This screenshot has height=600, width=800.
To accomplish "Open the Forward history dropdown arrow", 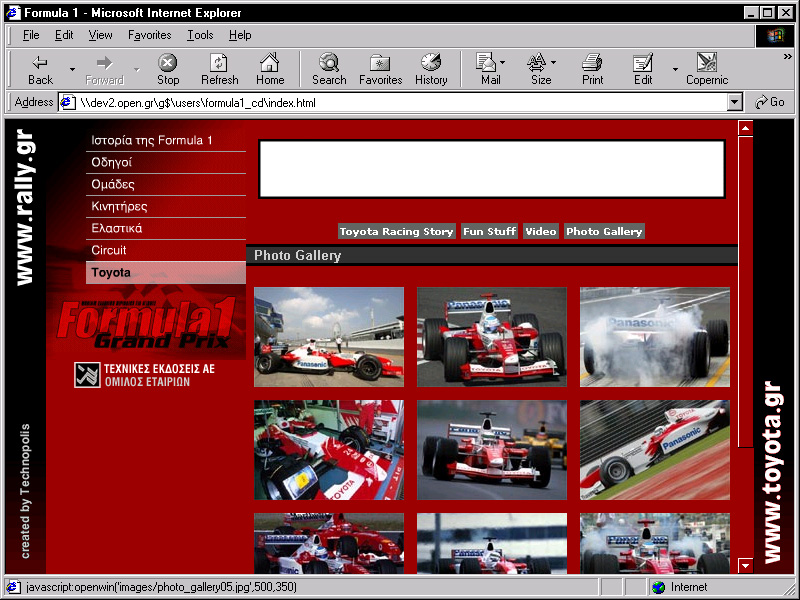I will coord(137,69).
